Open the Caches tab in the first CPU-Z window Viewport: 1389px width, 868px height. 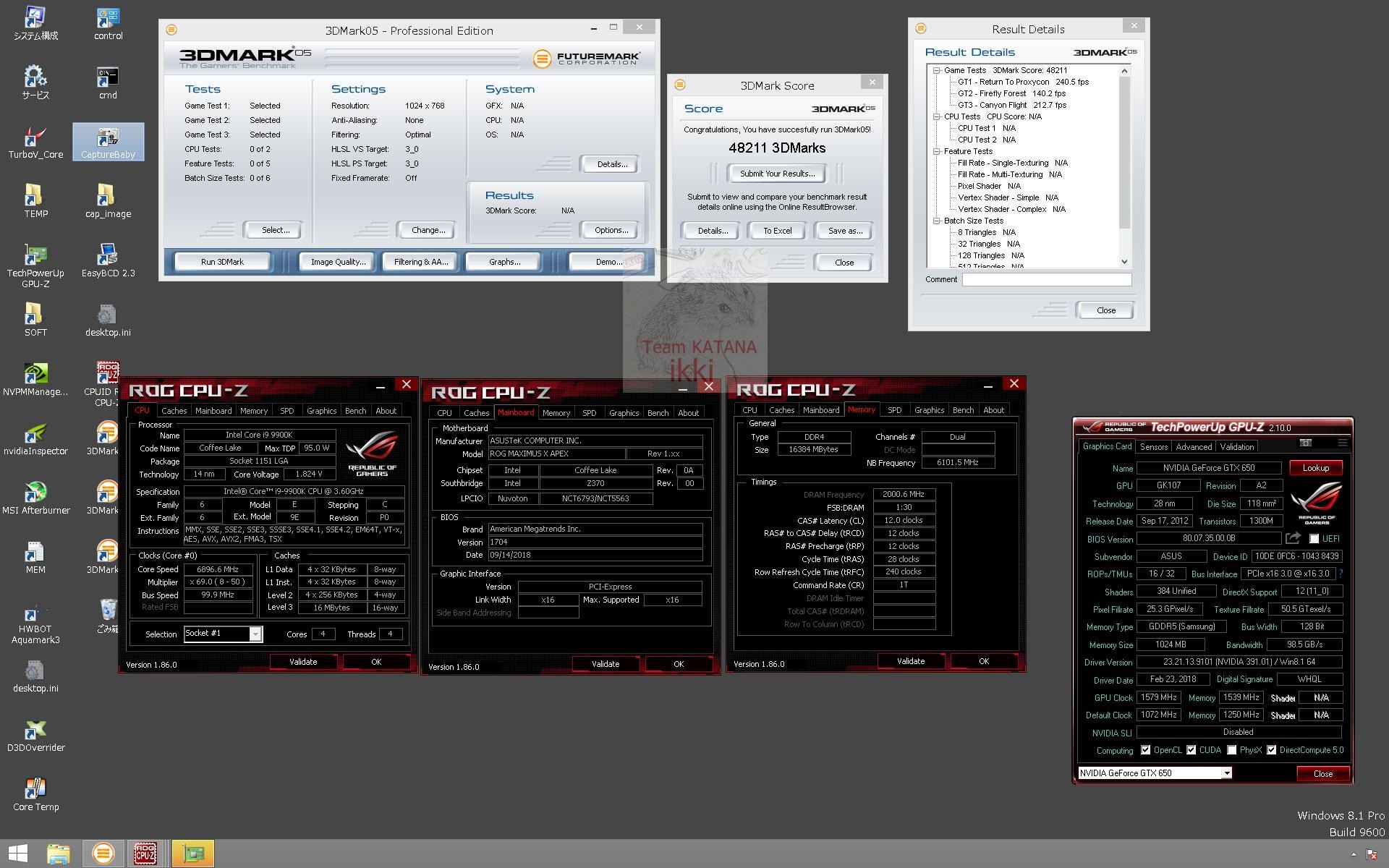[x=174, y=411]
